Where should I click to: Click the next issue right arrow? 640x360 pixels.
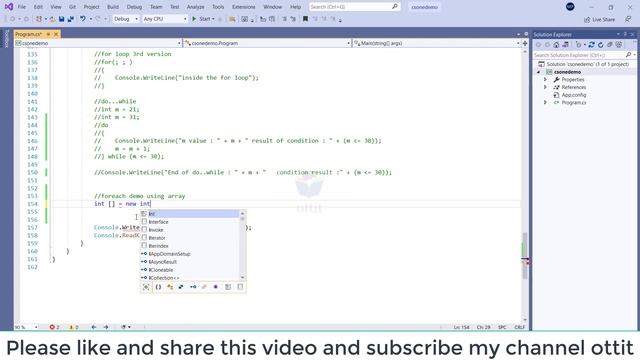106,327
